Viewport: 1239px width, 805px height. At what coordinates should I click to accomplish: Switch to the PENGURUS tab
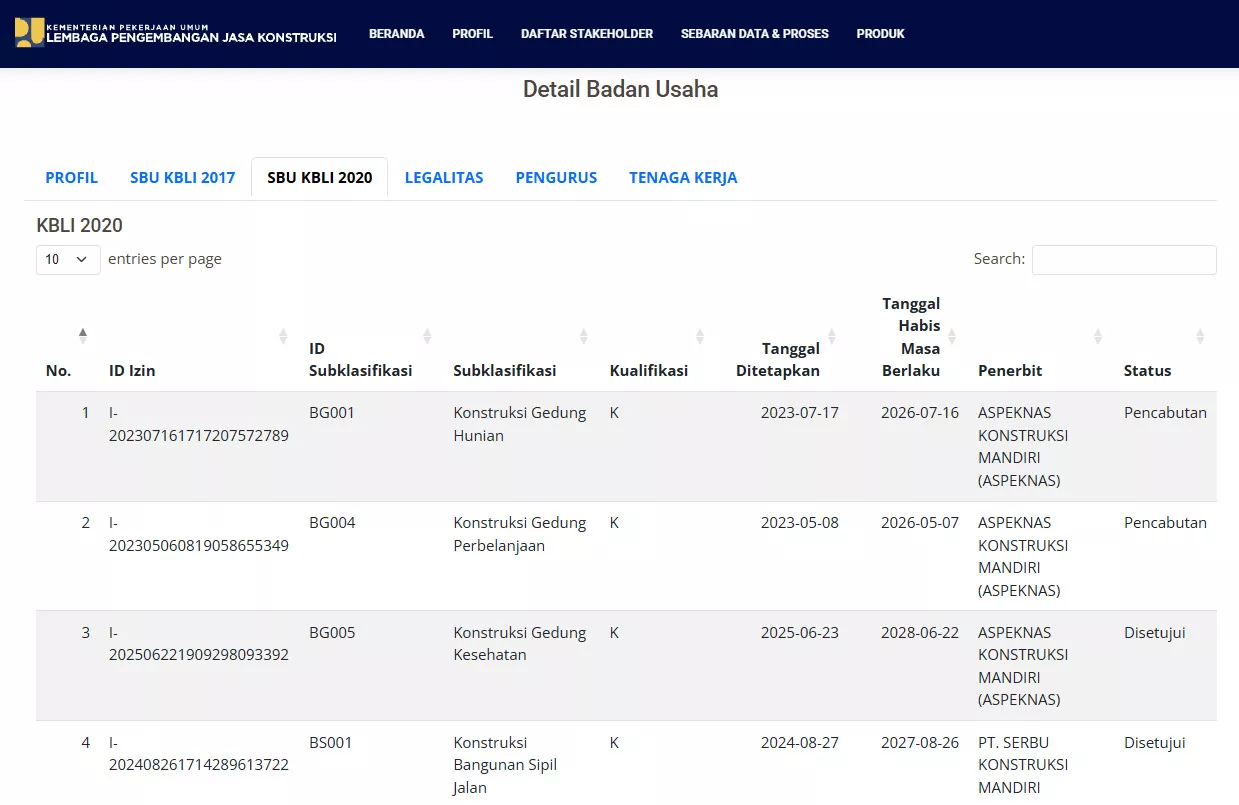point(556,178)
